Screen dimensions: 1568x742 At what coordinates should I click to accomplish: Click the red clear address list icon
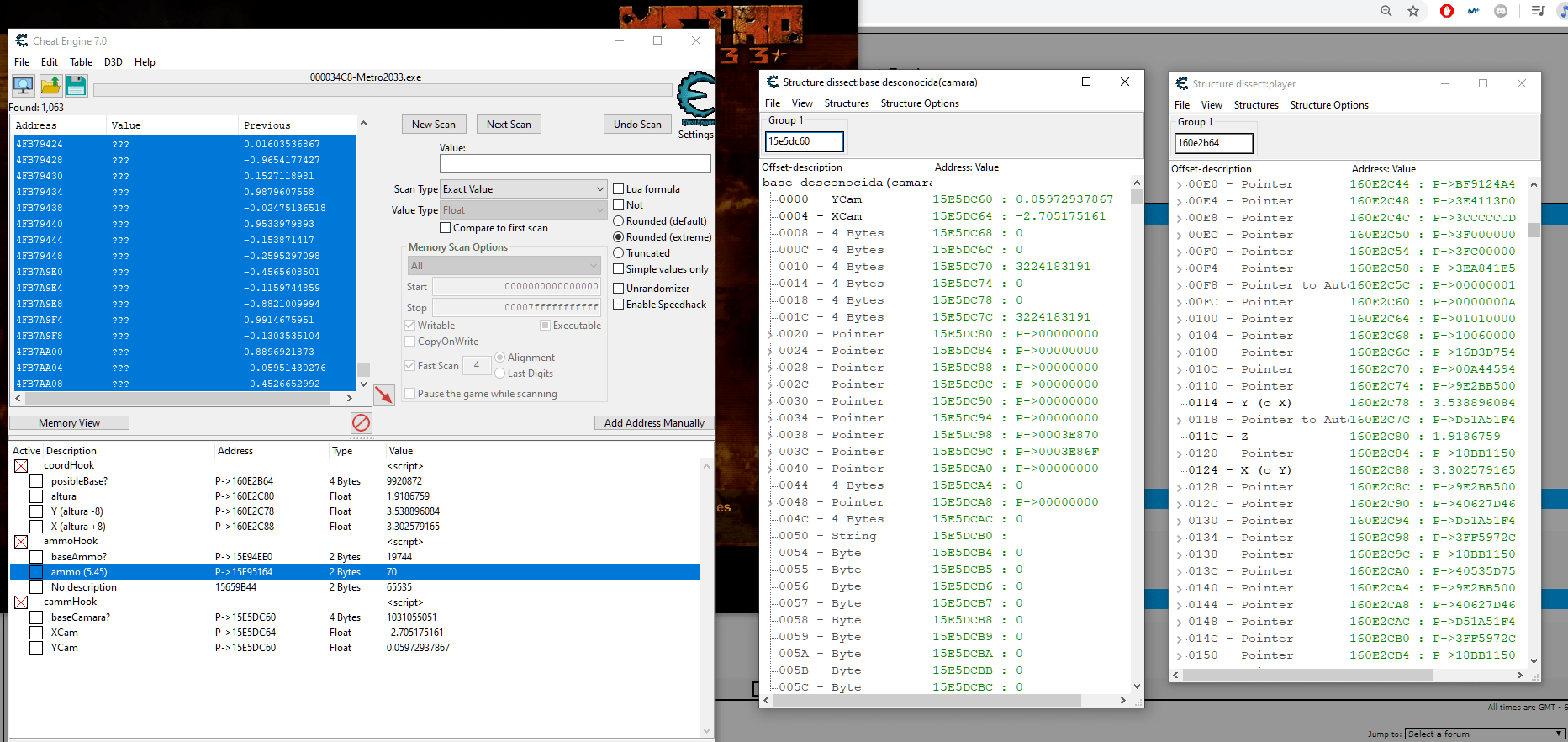coord(362,422)
